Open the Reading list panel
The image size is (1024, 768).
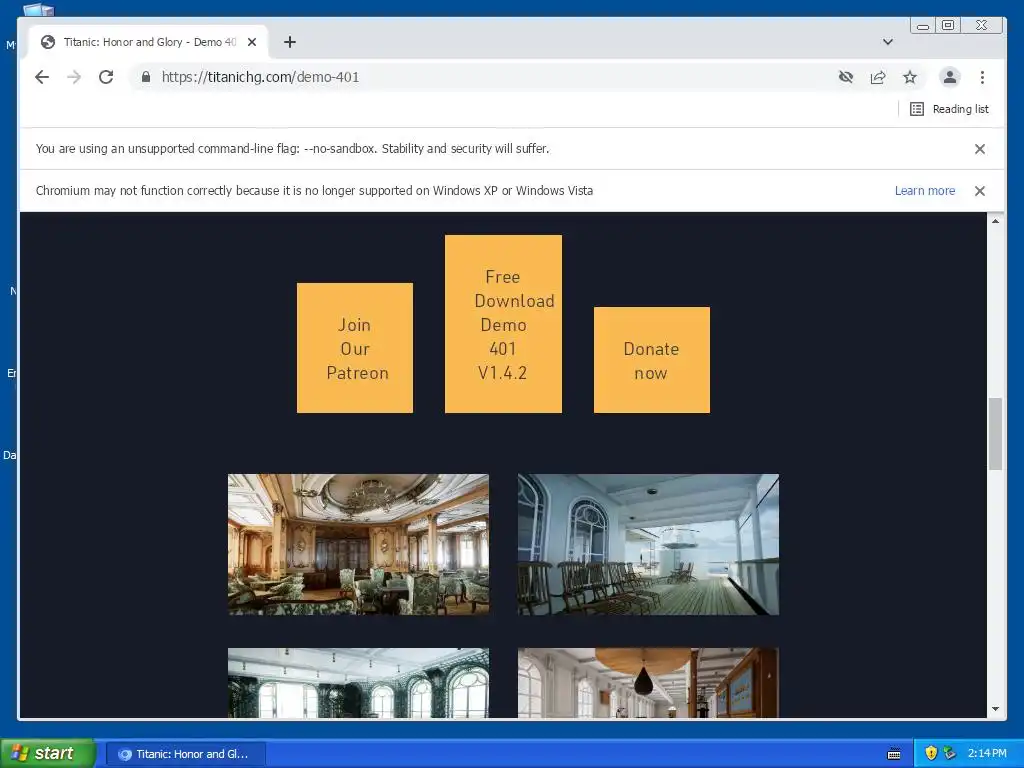click(949, 109)
